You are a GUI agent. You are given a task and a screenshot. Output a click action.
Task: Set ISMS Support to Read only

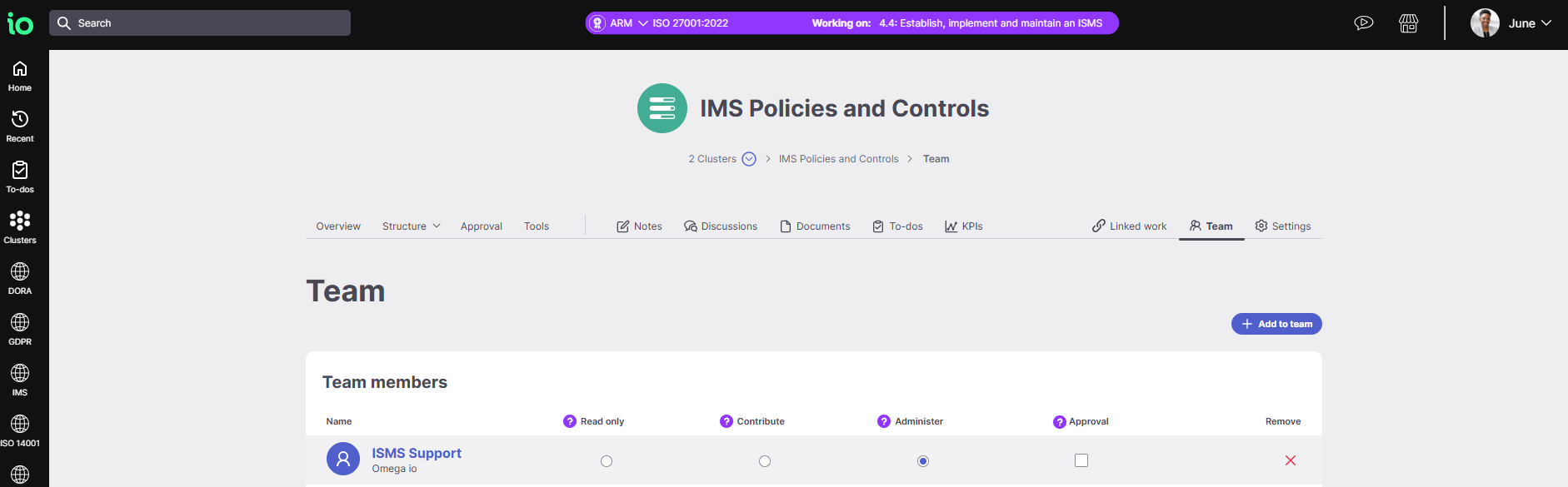point(607,461)
